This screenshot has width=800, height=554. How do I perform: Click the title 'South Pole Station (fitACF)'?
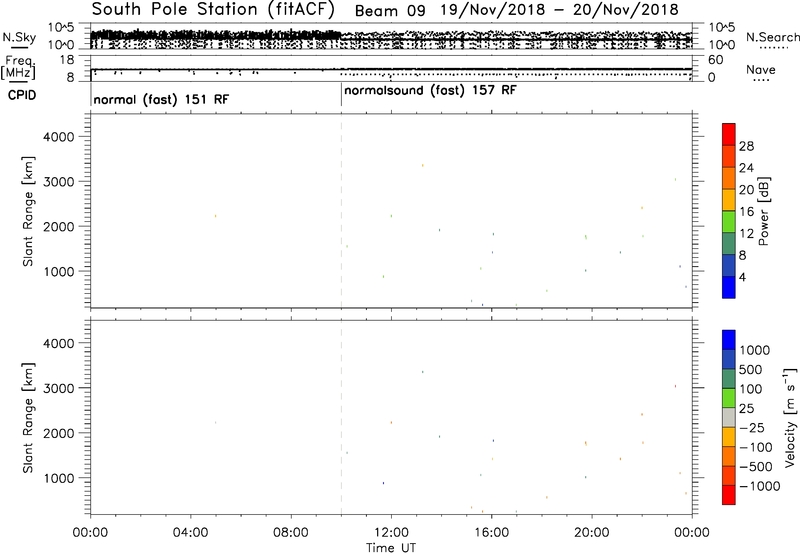213,10
